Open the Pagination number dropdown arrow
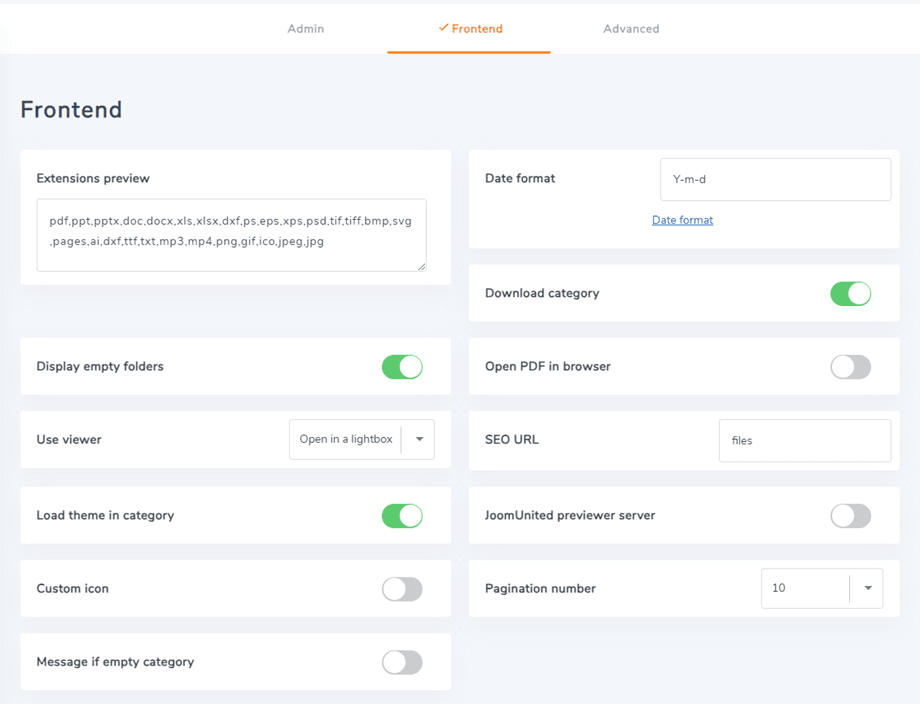This screenshot has width=920, height=704. tap(867, 589)
